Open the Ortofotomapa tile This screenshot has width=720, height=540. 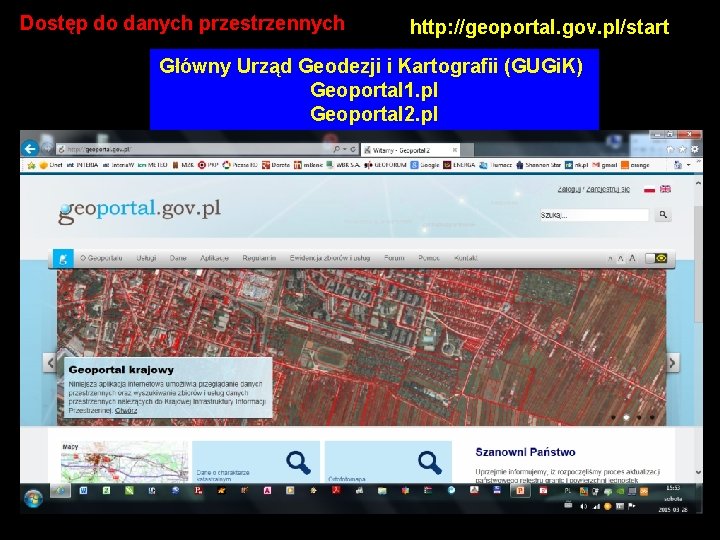[388, 461]
